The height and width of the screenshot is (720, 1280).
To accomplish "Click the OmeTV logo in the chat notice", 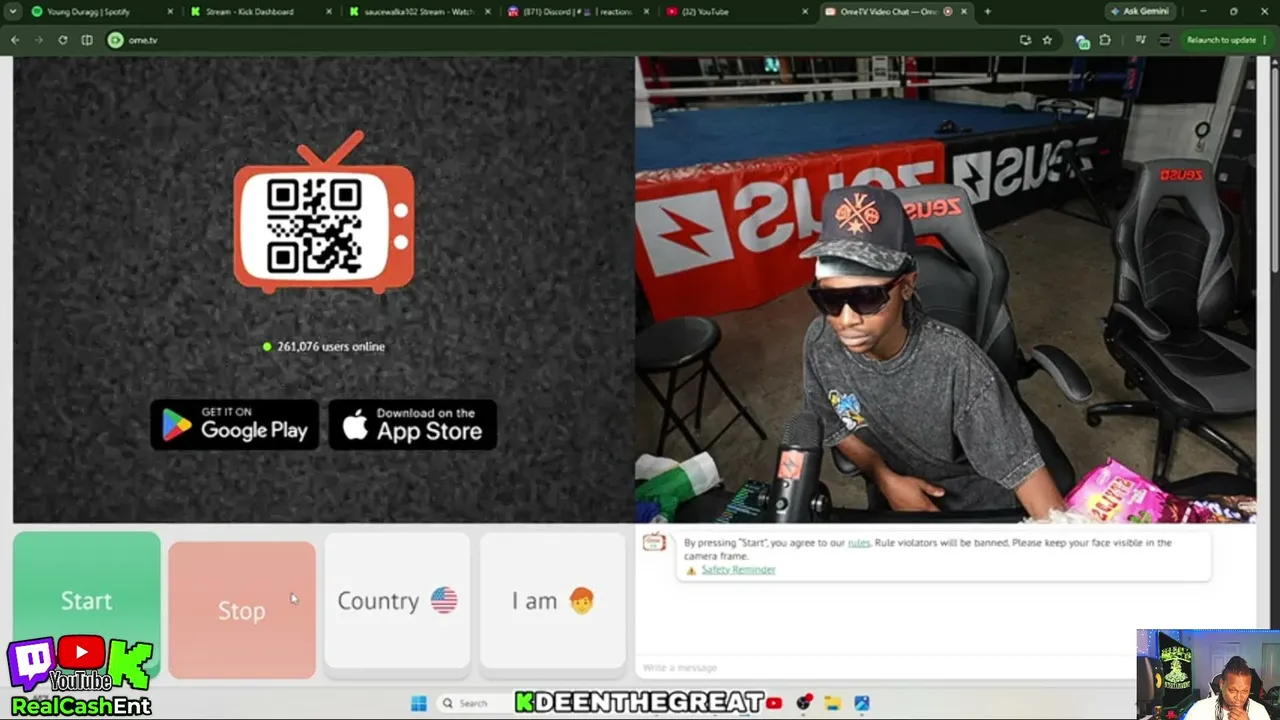I will point(654,542).
